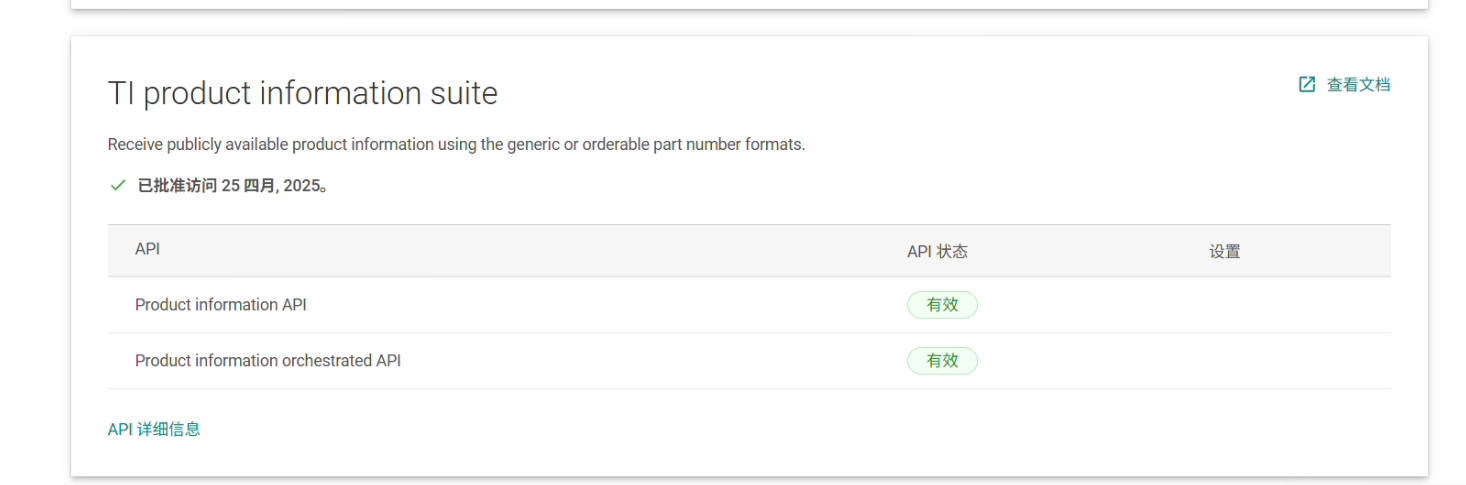Click the API 状态 column header
Image resolution: width=1466 pixels, height=485 pixels.
tap(937, 252)
